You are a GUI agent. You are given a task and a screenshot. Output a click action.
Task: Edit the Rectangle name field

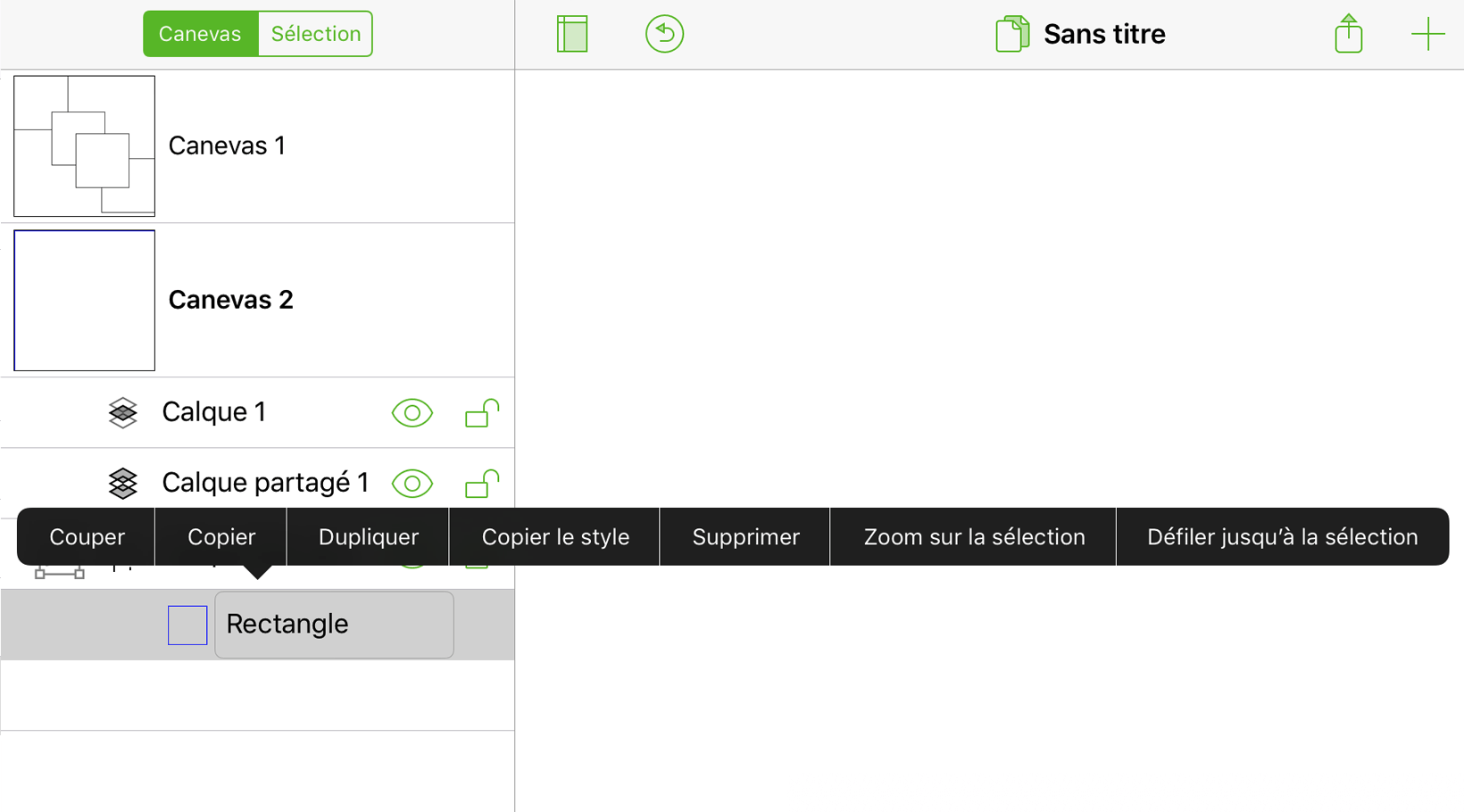click(x=334, y=625)
